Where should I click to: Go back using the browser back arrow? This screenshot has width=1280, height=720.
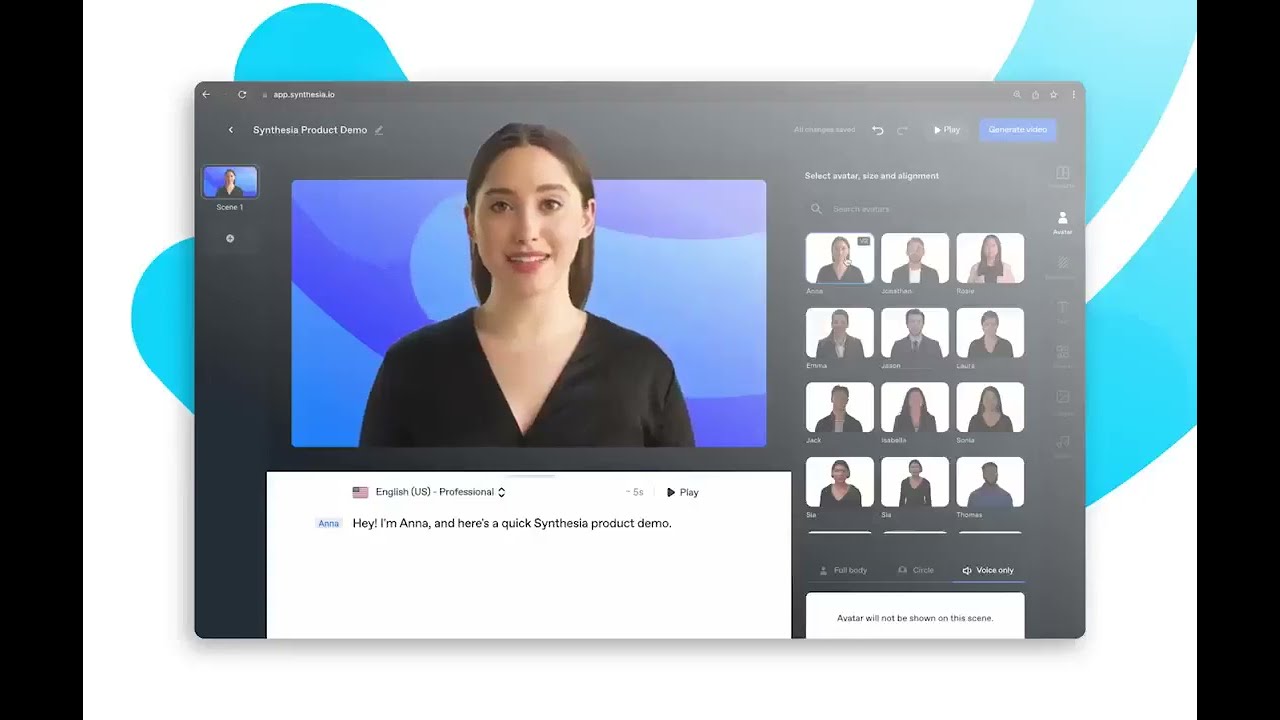[x=206, y=94]
